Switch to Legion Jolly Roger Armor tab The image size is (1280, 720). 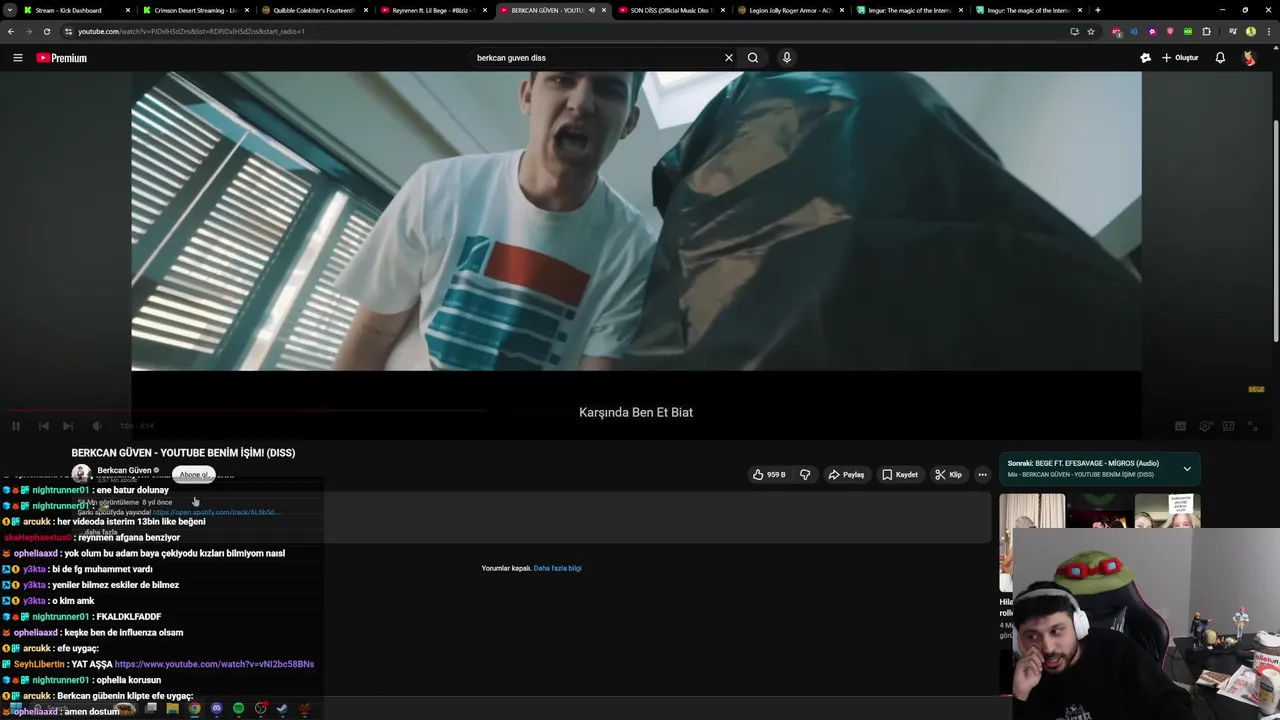(x=790, y=10)
